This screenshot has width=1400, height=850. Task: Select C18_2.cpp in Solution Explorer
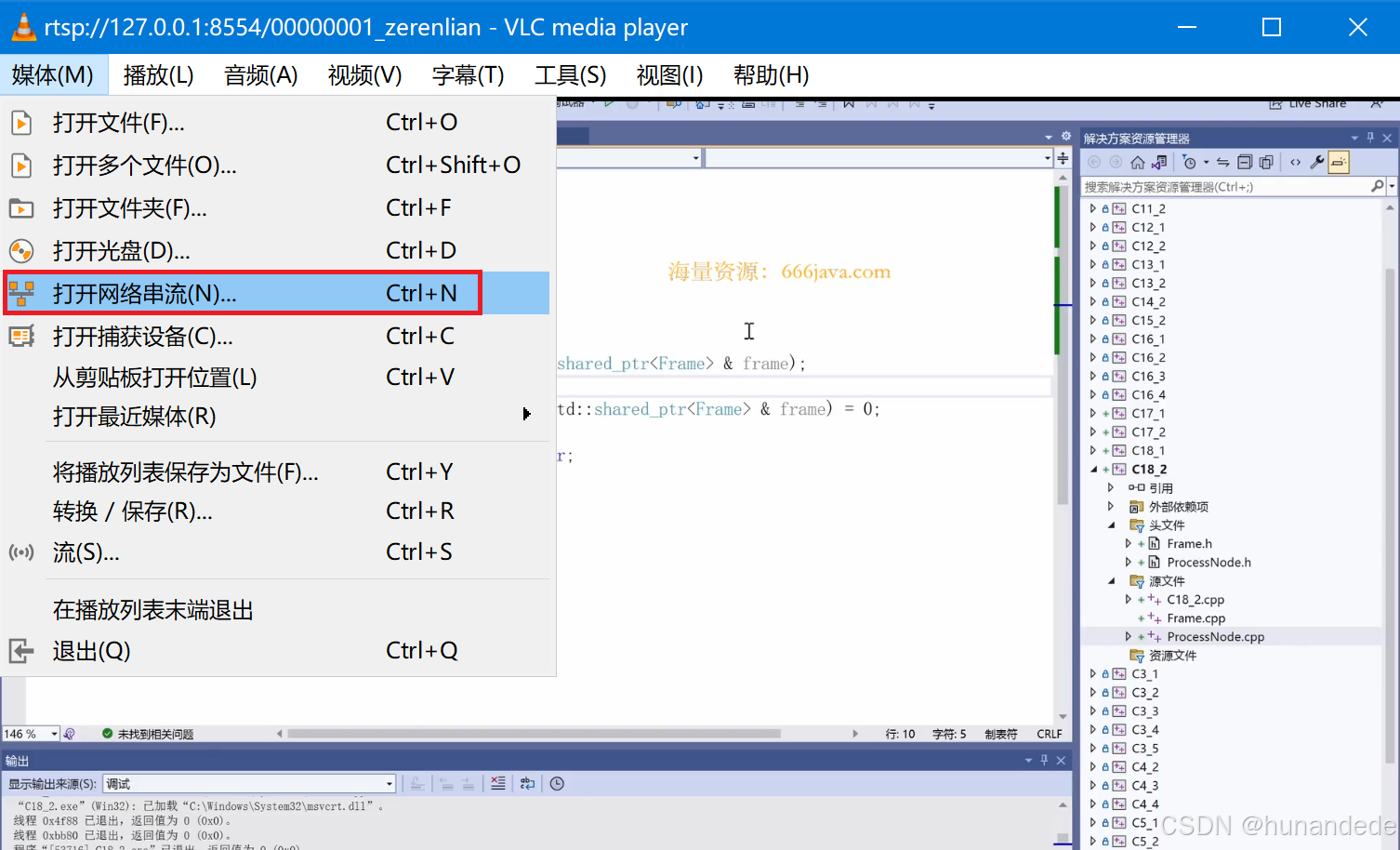tap(1195, 600)
